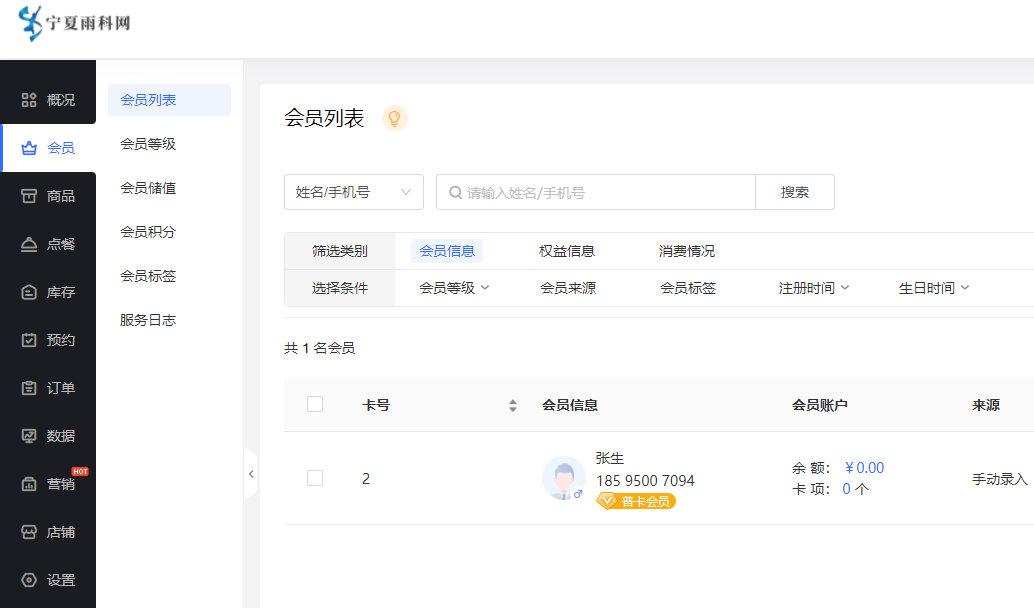
Task: Click the magnifier icon in search field
Action: (455, 193)
